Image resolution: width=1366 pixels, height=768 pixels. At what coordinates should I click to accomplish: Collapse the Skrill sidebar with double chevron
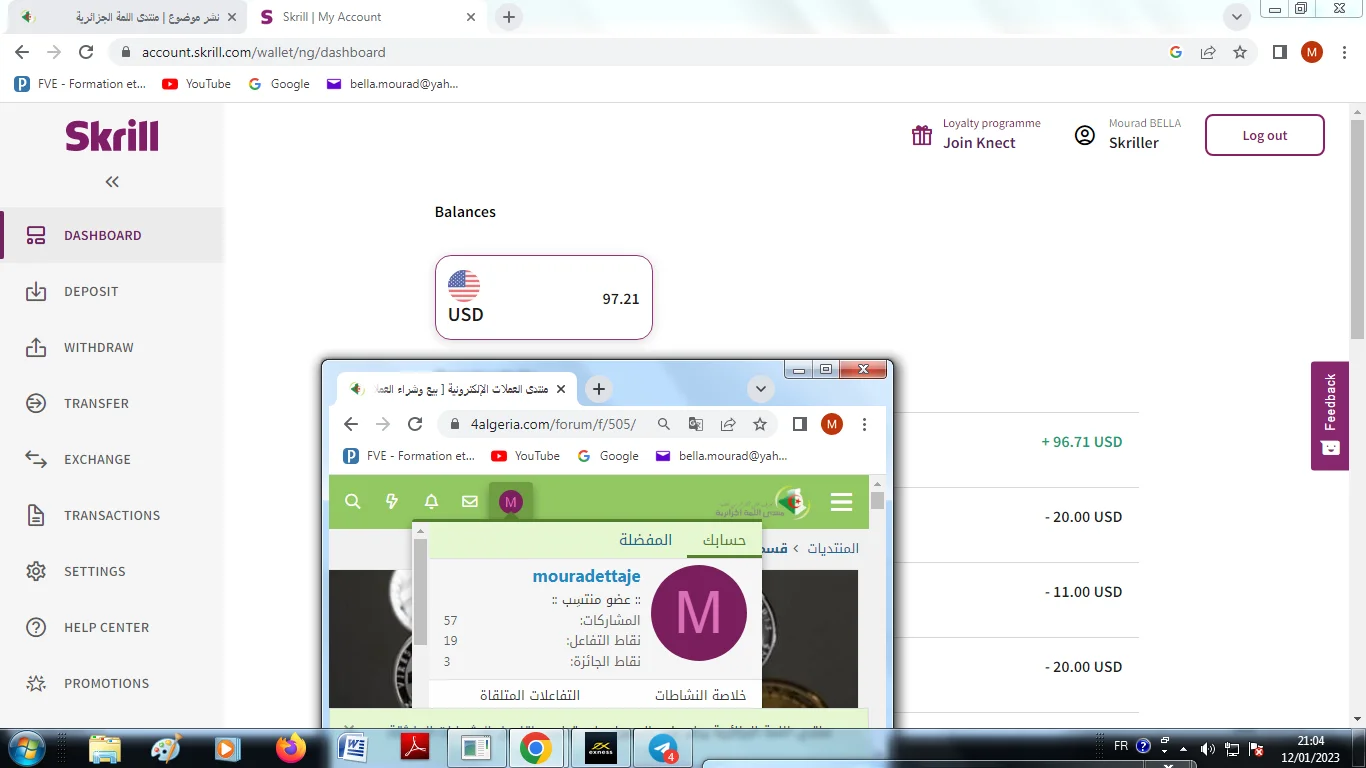pos(112,182)
